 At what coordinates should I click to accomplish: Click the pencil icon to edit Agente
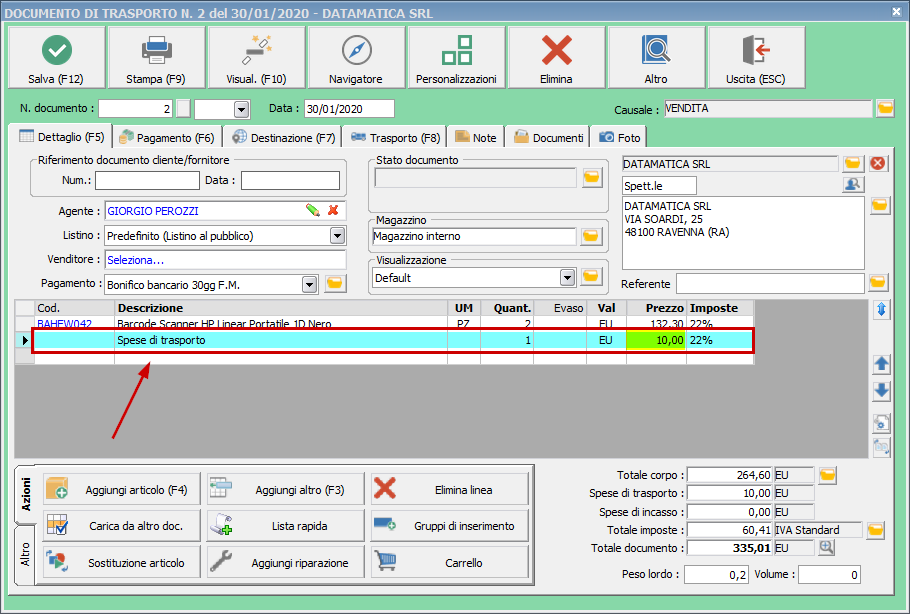click(313, 210)
